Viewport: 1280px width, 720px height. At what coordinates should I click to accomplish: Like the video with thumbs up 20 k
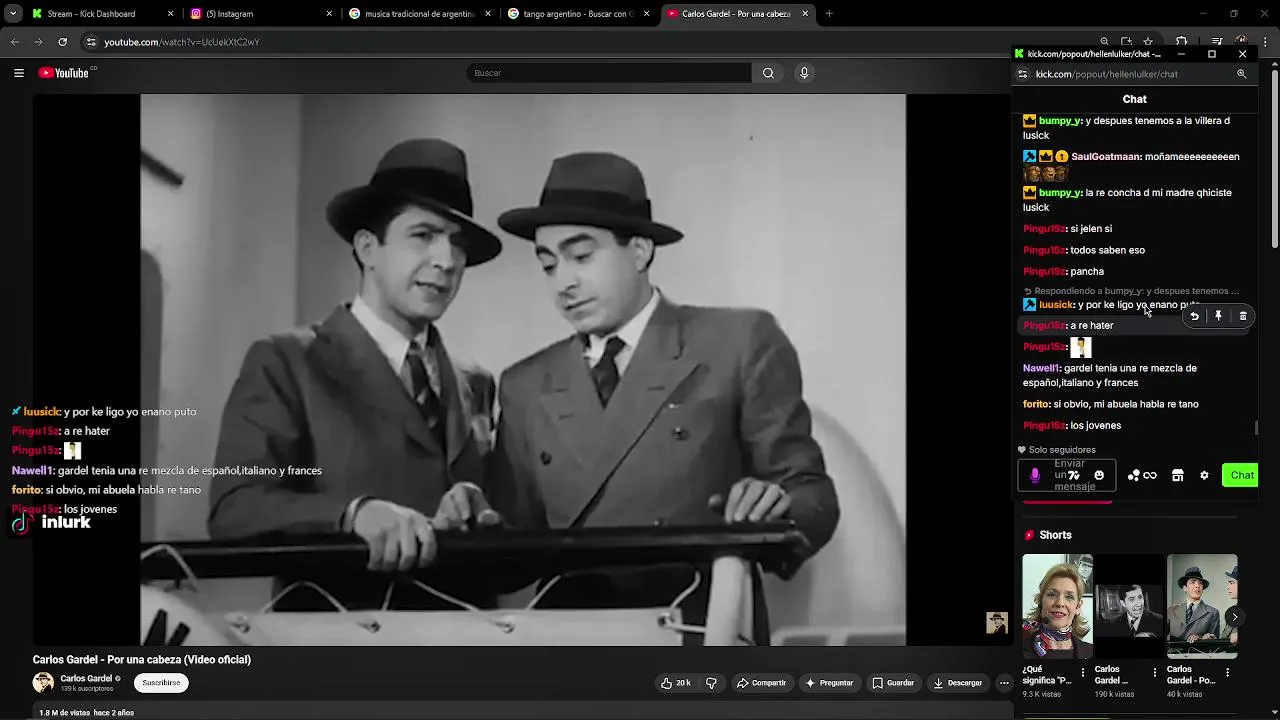tap(676, 683)
